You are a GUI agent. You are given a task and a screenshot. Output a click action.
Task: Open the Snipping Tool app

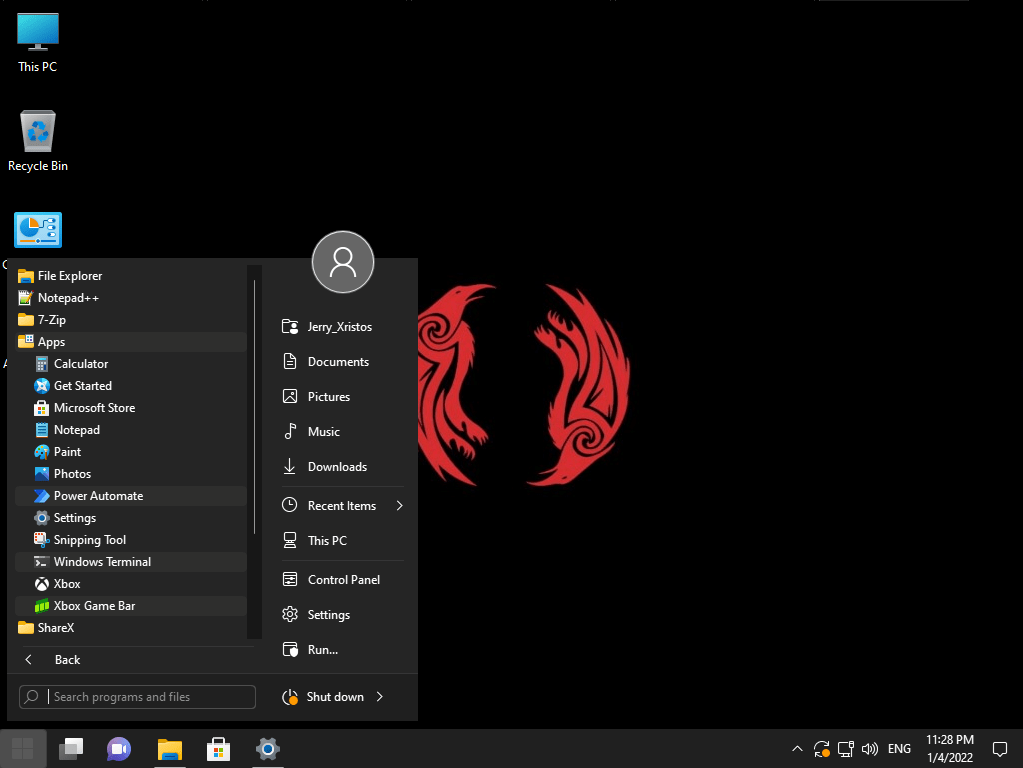(x=90, y=540)
